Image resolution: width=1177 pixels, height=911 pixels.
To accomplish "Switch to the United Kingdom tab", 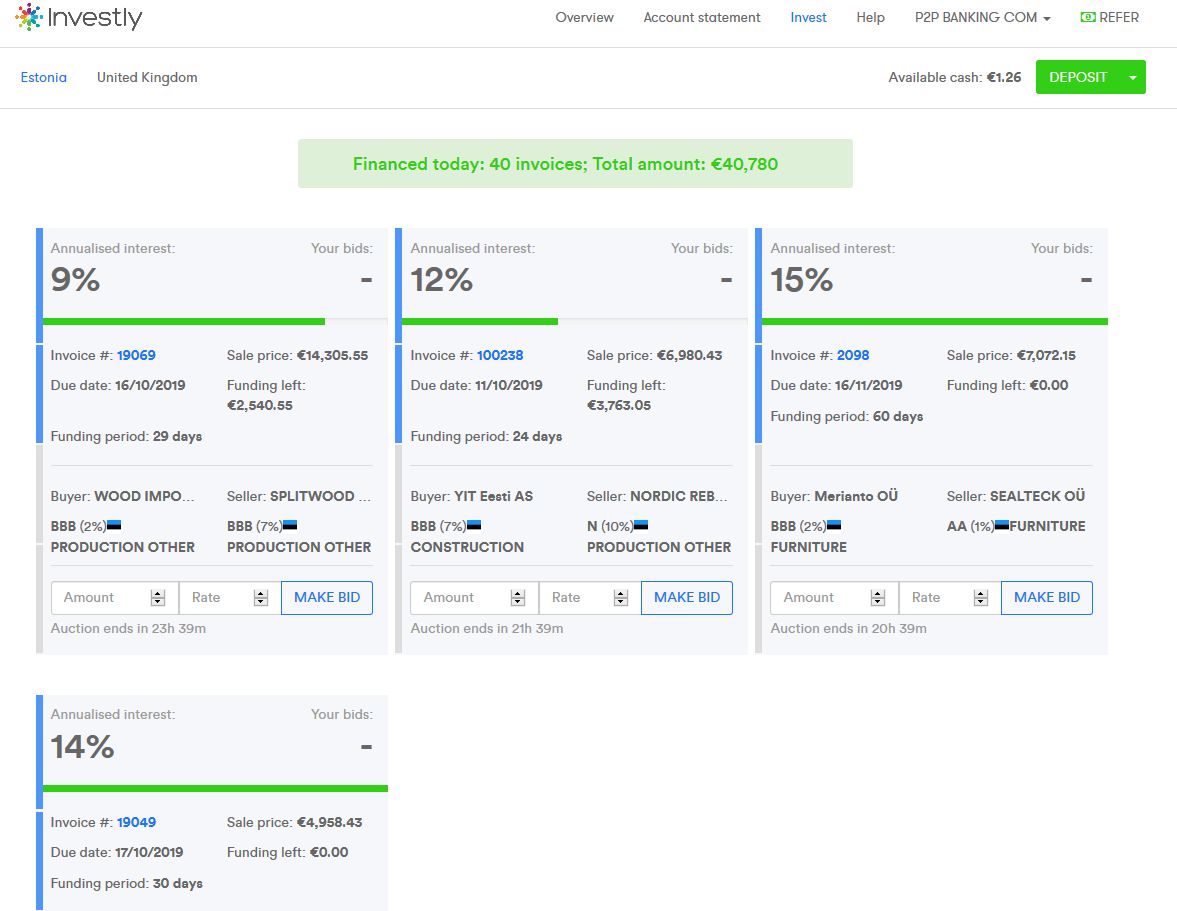I will [147, 77].
